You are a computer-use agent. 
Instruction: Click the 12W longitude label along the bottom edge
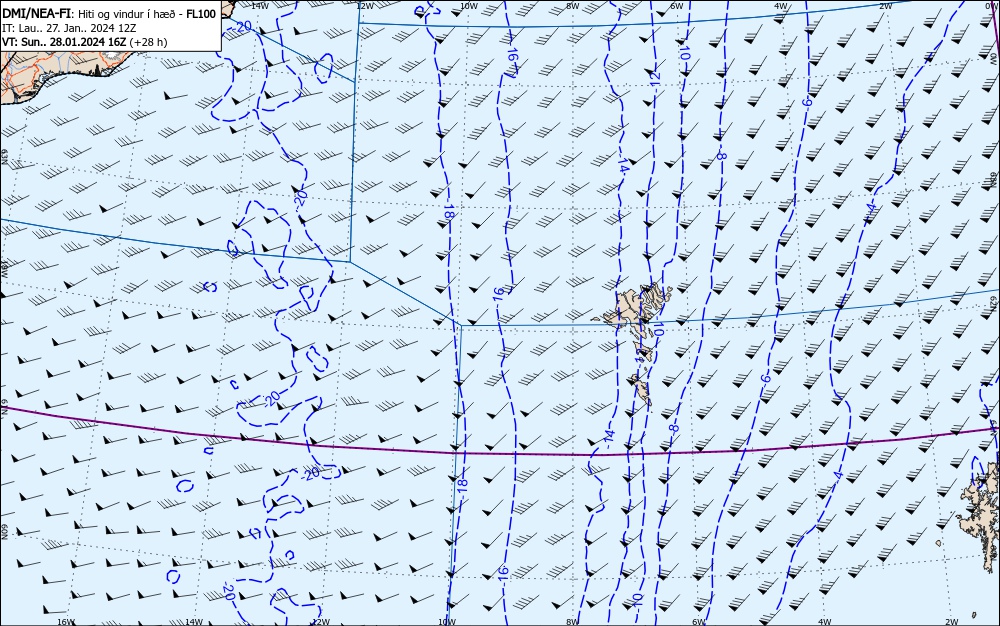coord(321,622)
